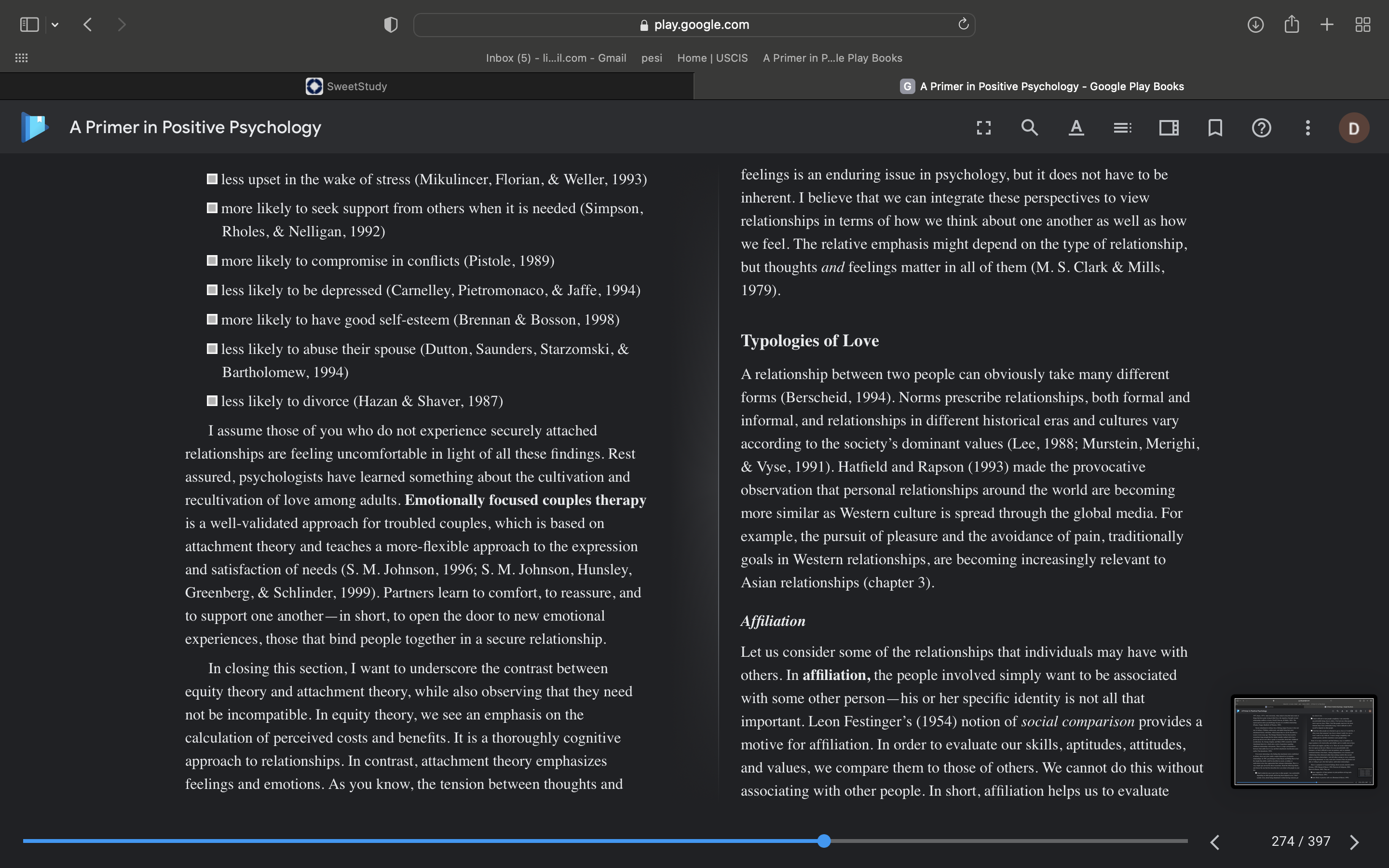Open the help question mark icon
Image resolution: width=1389 pixels, height=868 pixels.
pos(1262,127)
